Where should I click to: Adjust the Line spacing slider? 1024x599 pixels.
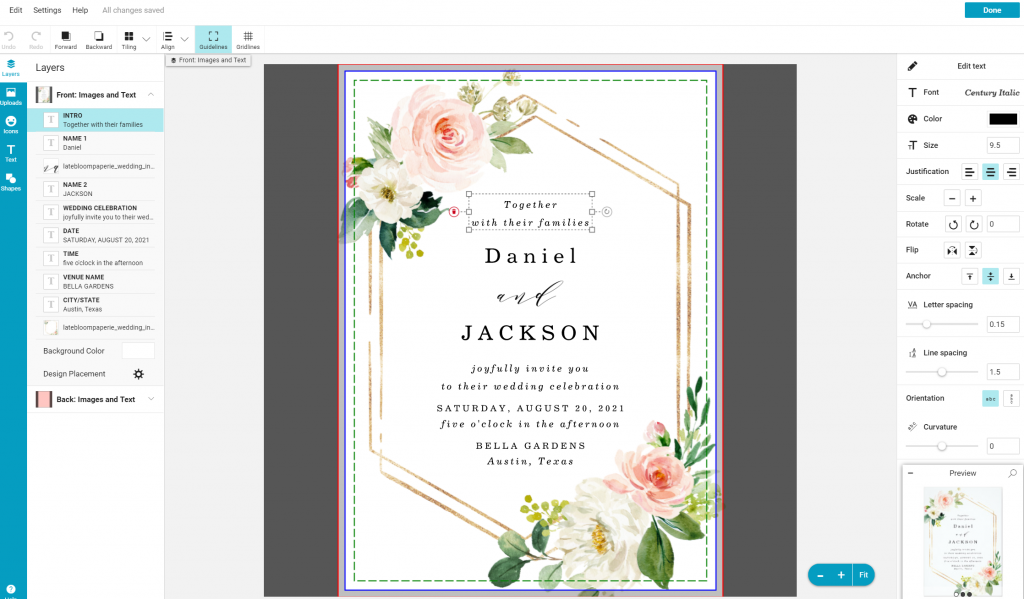coord(942,372)
